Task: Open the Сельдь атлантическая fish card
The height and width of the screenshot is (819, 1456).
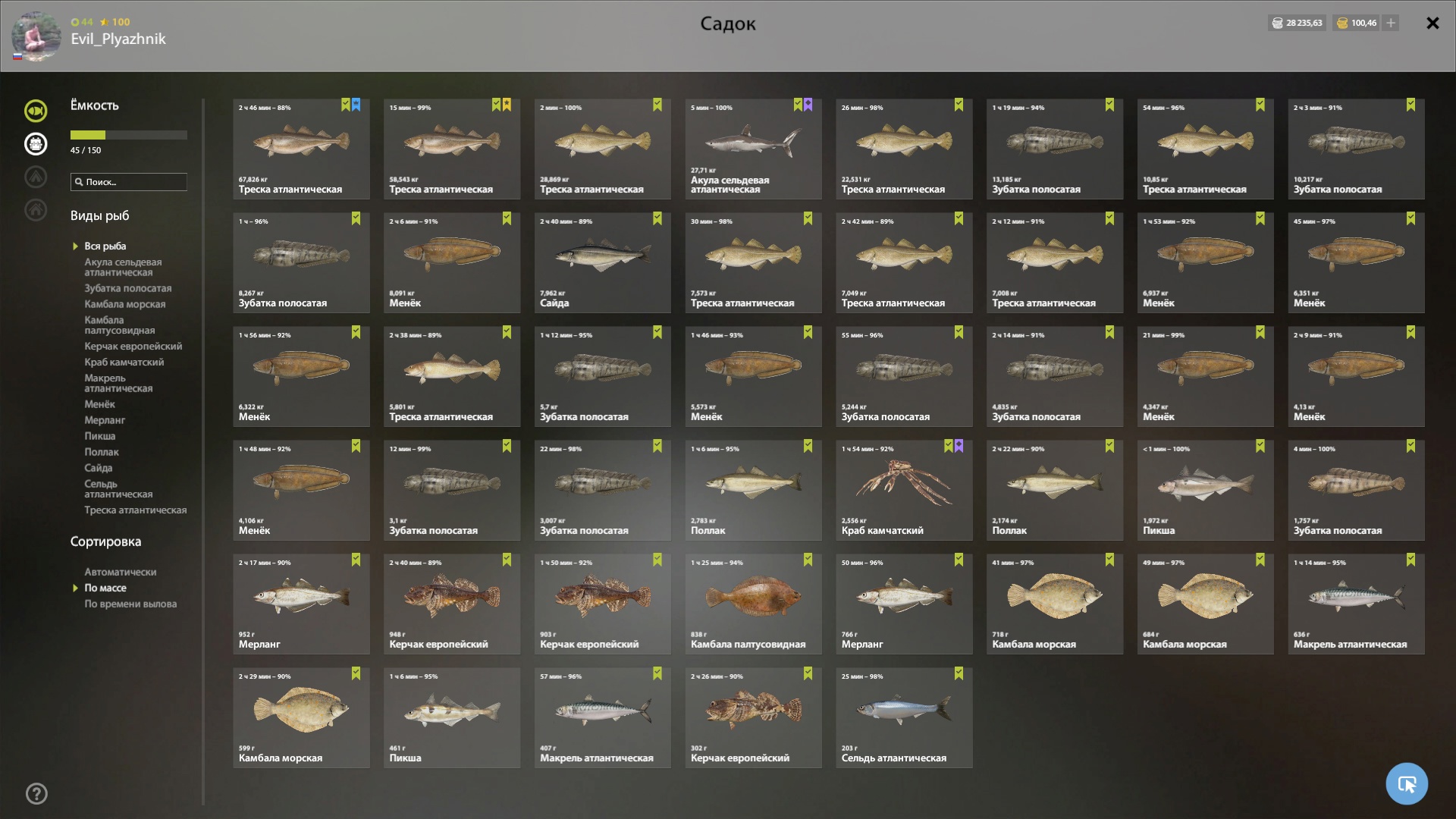Action: [904, 717]
